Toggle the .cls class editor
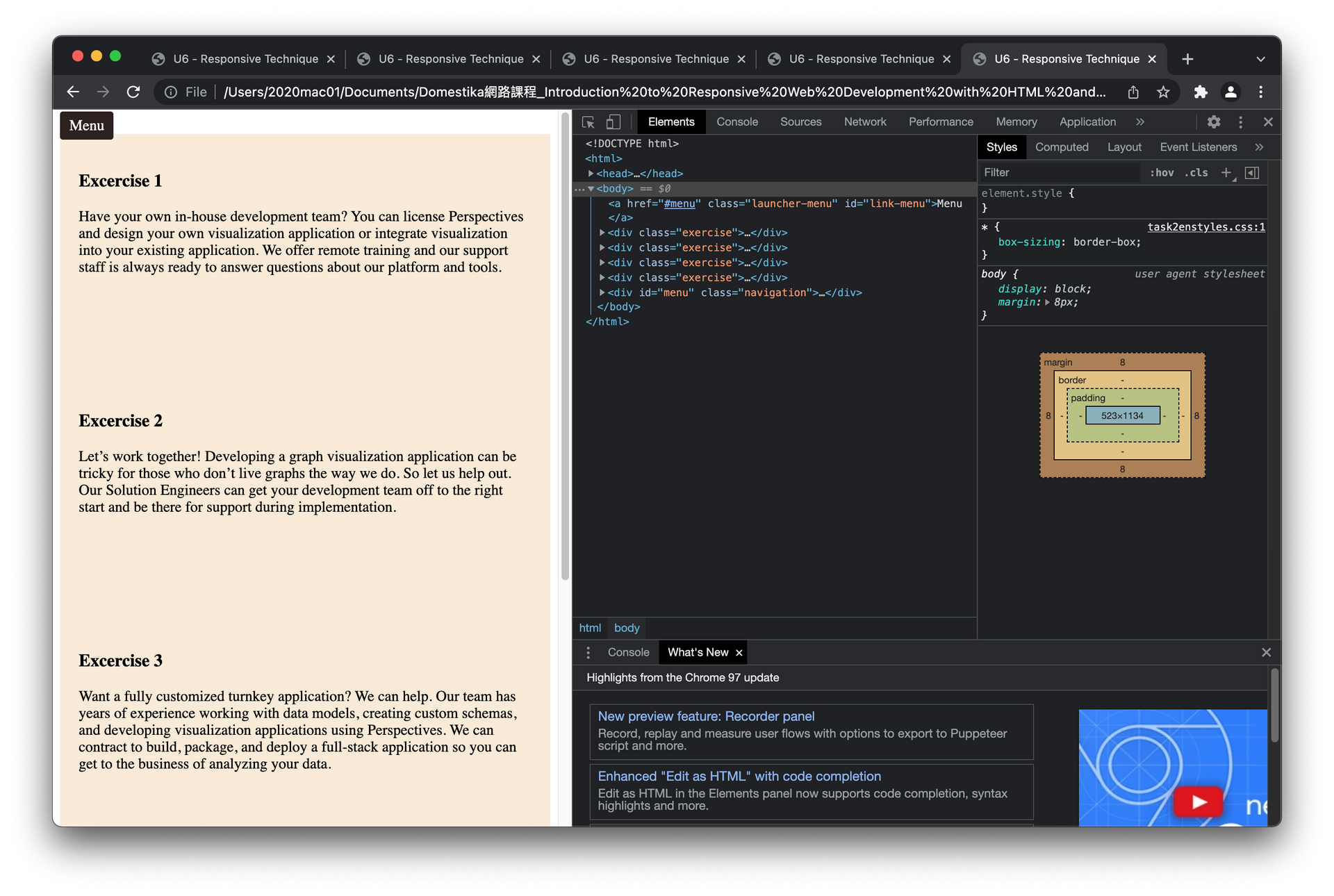Image resolution: width=1334 pixels, height=896 pixels. pos(1196,172)
